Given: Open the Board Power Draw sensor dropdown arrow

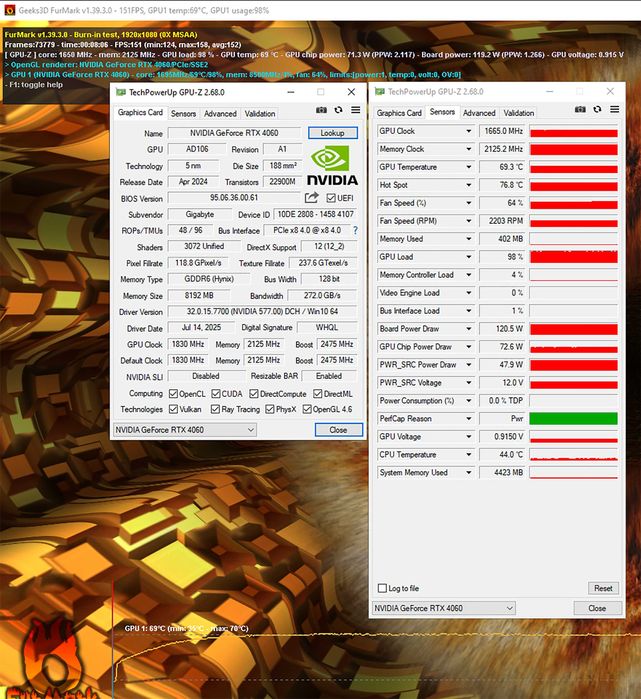Looking at the screenshot, I should 468,329.
